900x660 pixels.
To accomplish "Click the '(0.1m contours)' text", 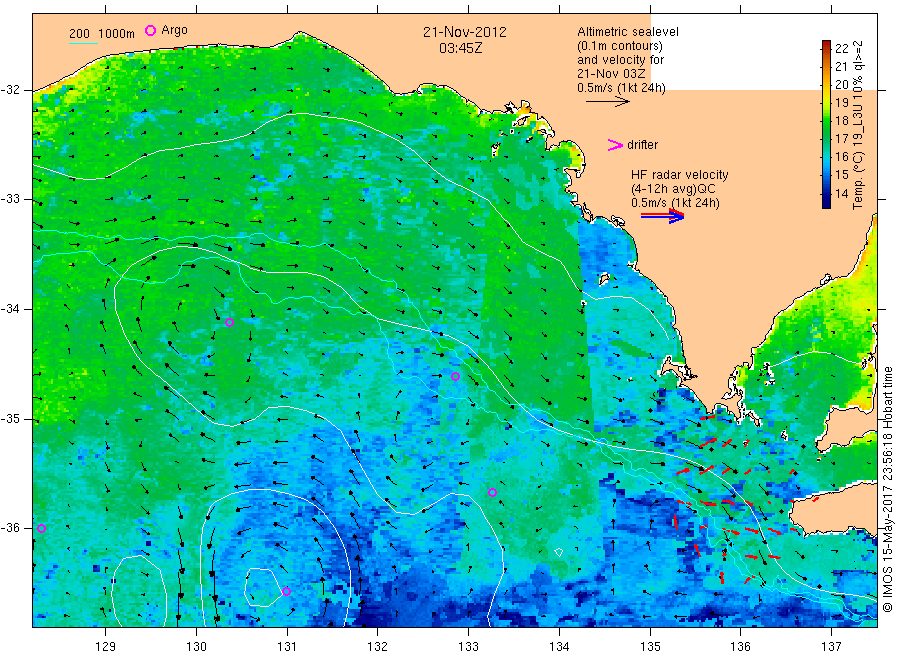I will [620, 46].
